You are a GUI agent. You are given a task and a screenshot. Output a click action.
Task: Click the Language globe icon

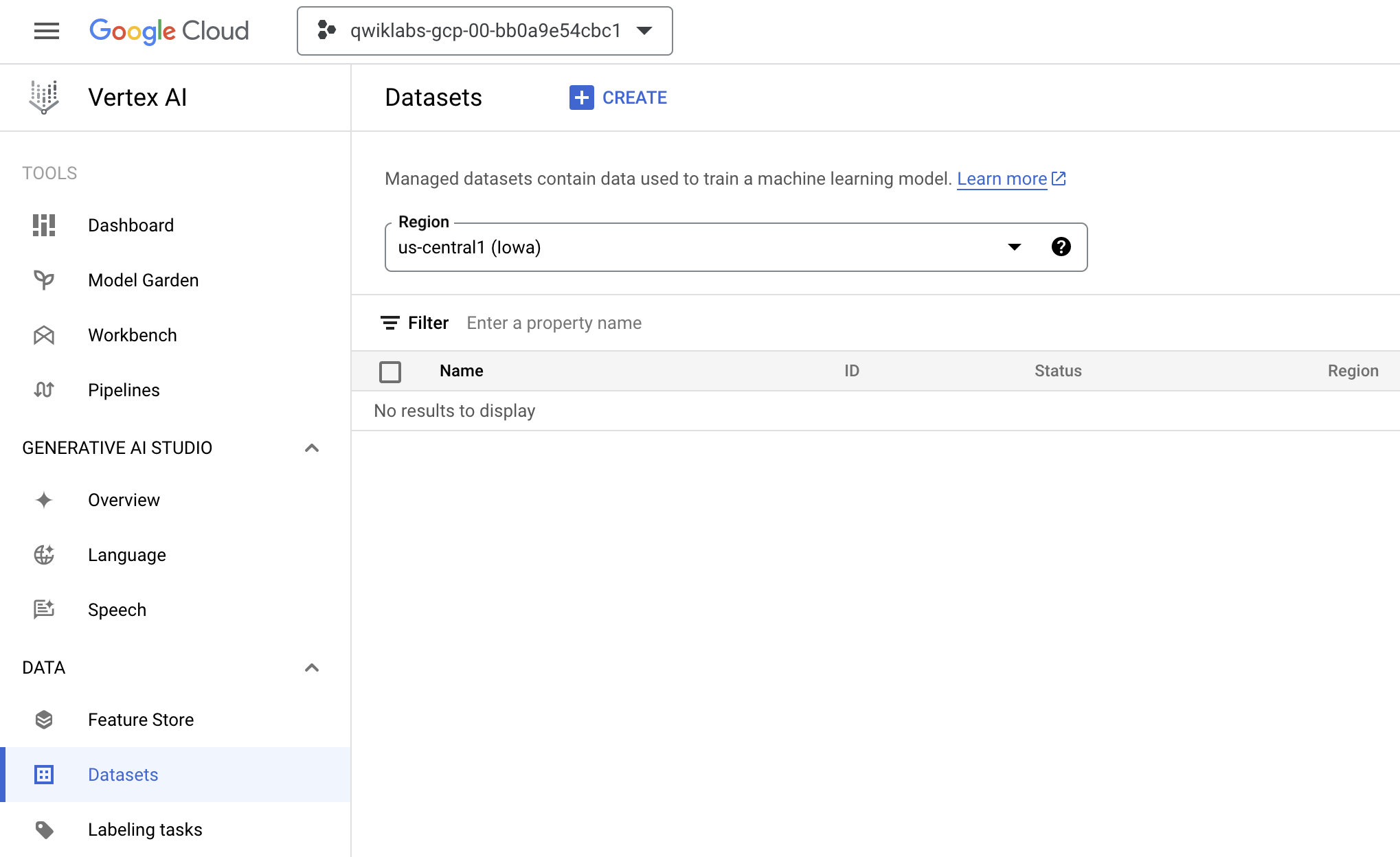(44, 555)
